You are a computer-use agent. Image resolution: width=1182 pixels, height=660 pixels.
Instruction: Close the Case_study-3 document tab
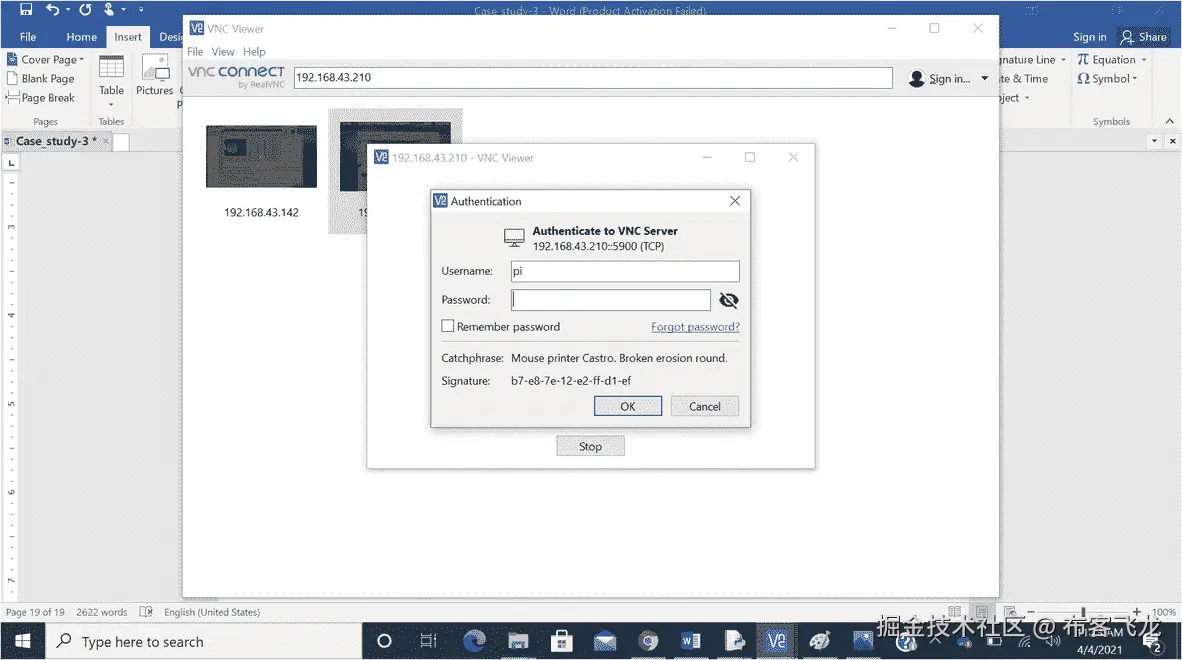(106, 141)
